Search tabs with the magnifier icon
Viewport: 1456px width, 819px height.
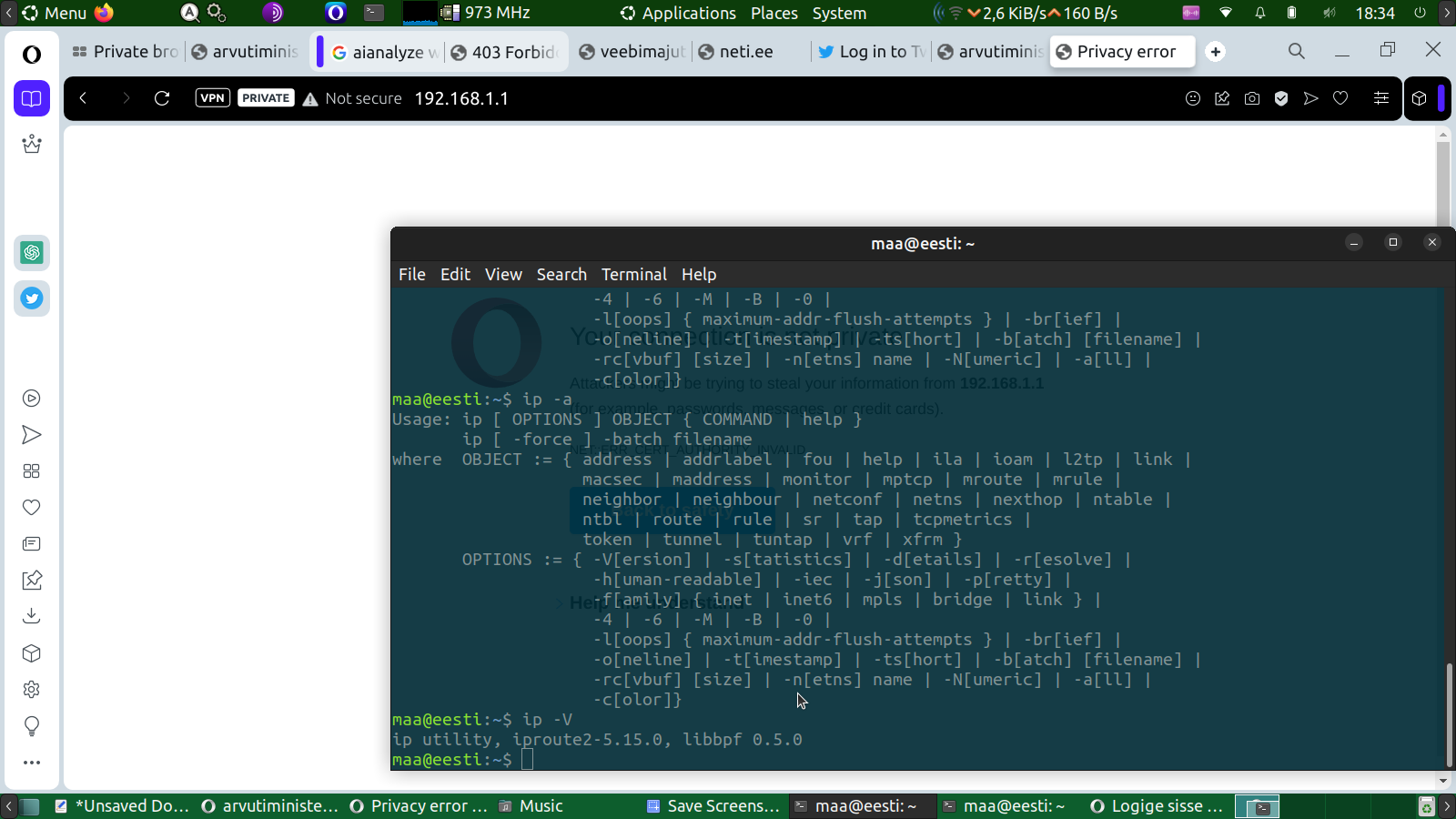coord(1297,51)
